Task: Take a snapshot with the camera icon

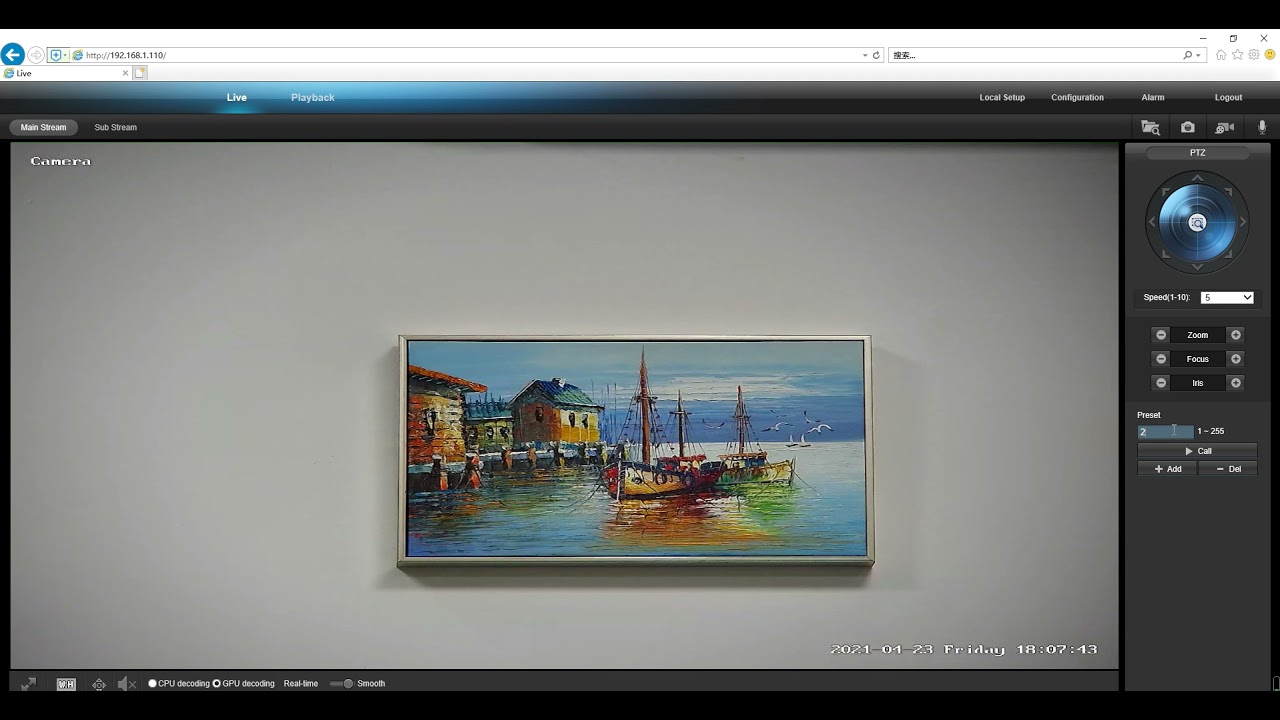Action: (x=1187, y=127)
